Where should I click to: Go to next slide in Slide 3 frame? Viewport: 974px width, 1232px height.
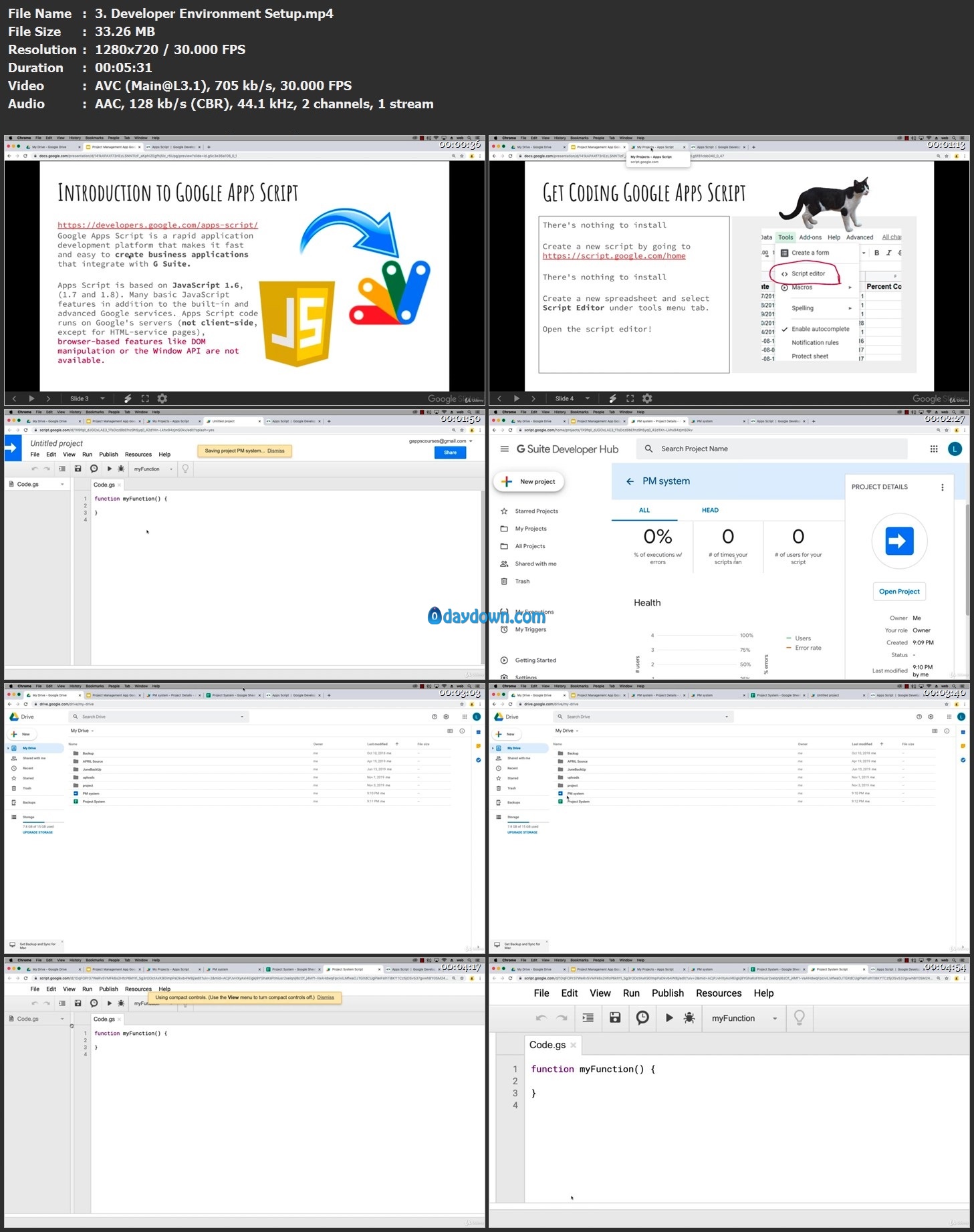(48, 398)
